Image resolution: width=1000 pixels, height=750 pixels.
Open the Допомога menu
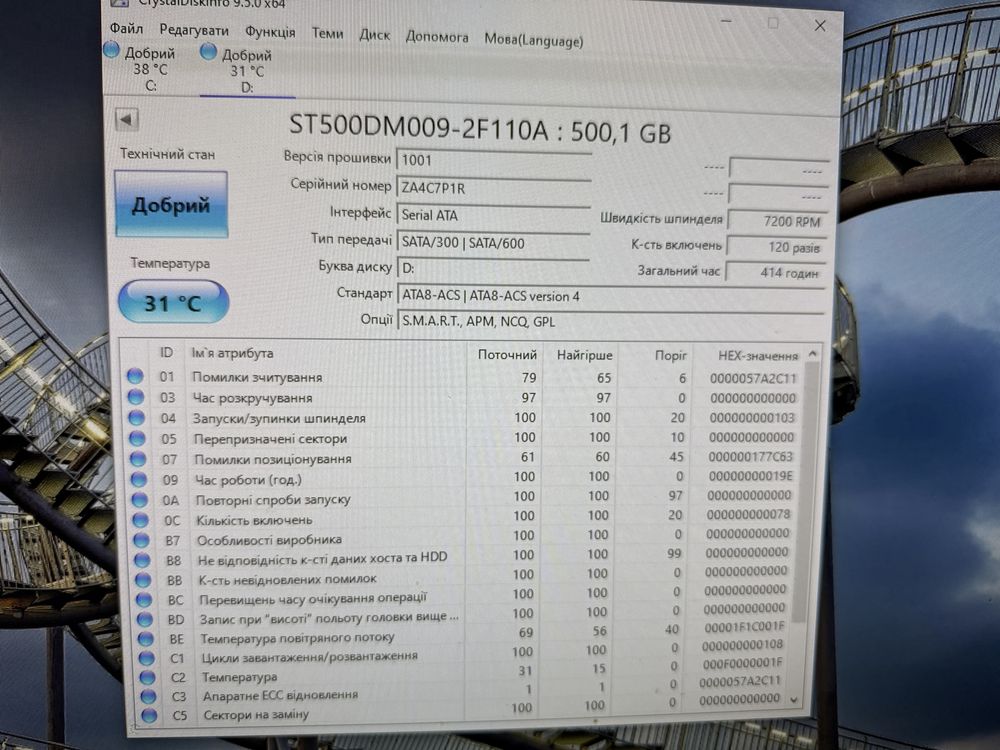point(437,37)
